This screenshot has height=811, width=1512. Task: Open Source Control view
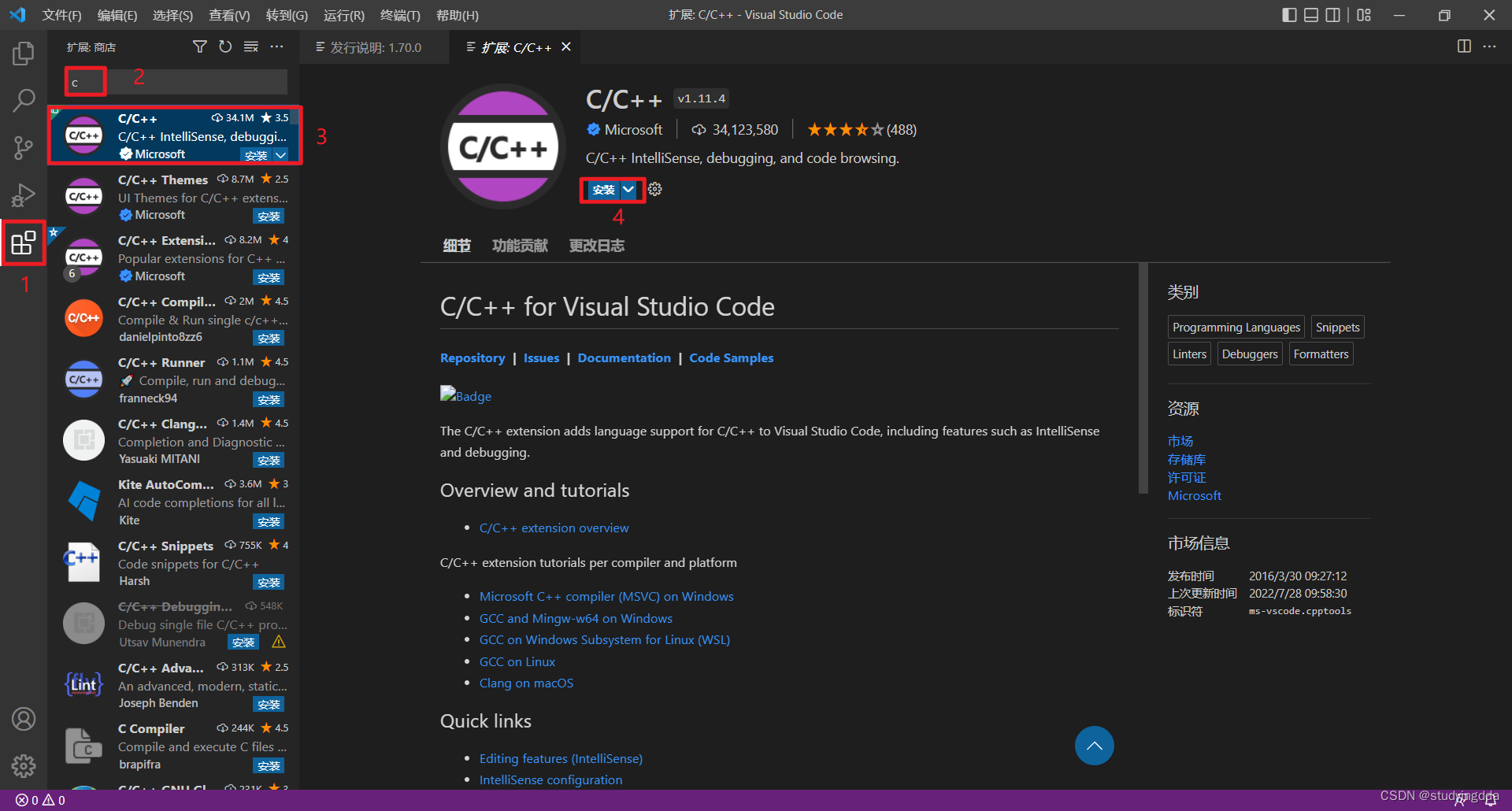coord(24,148)
